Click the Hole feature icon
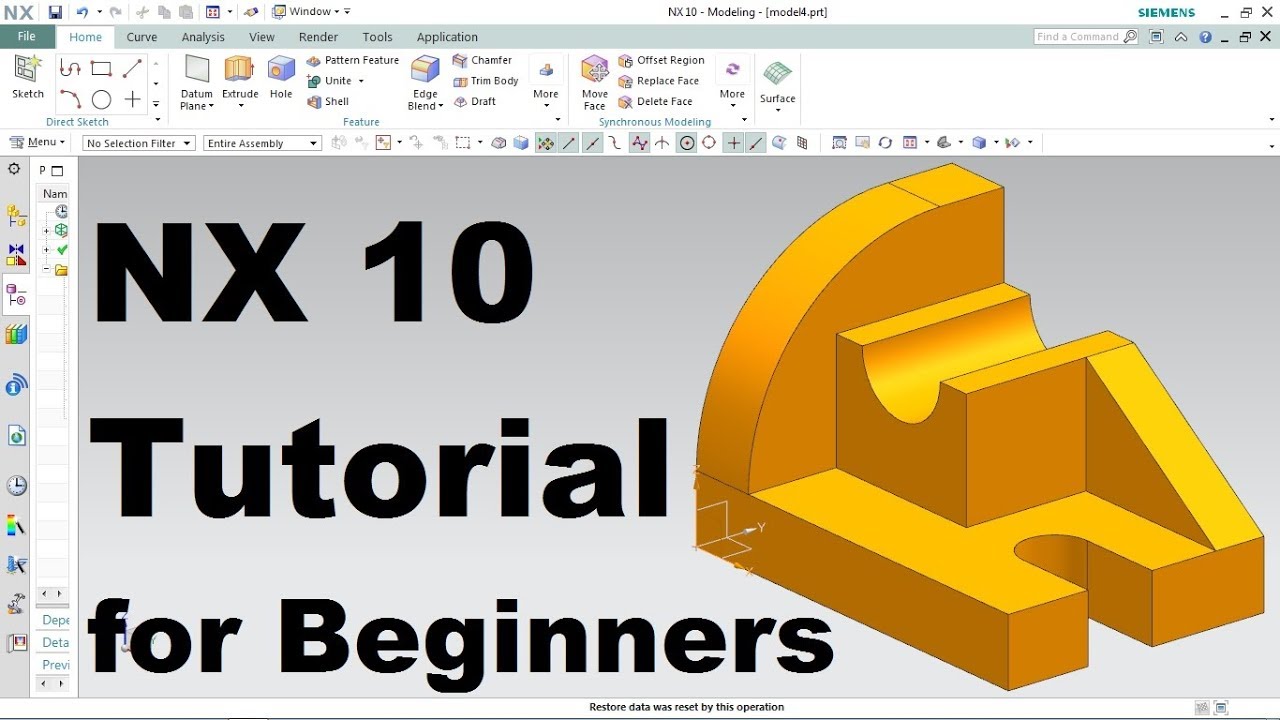Image resolution: width=1280 pixels, height=720 pixels. coord(281,70)
